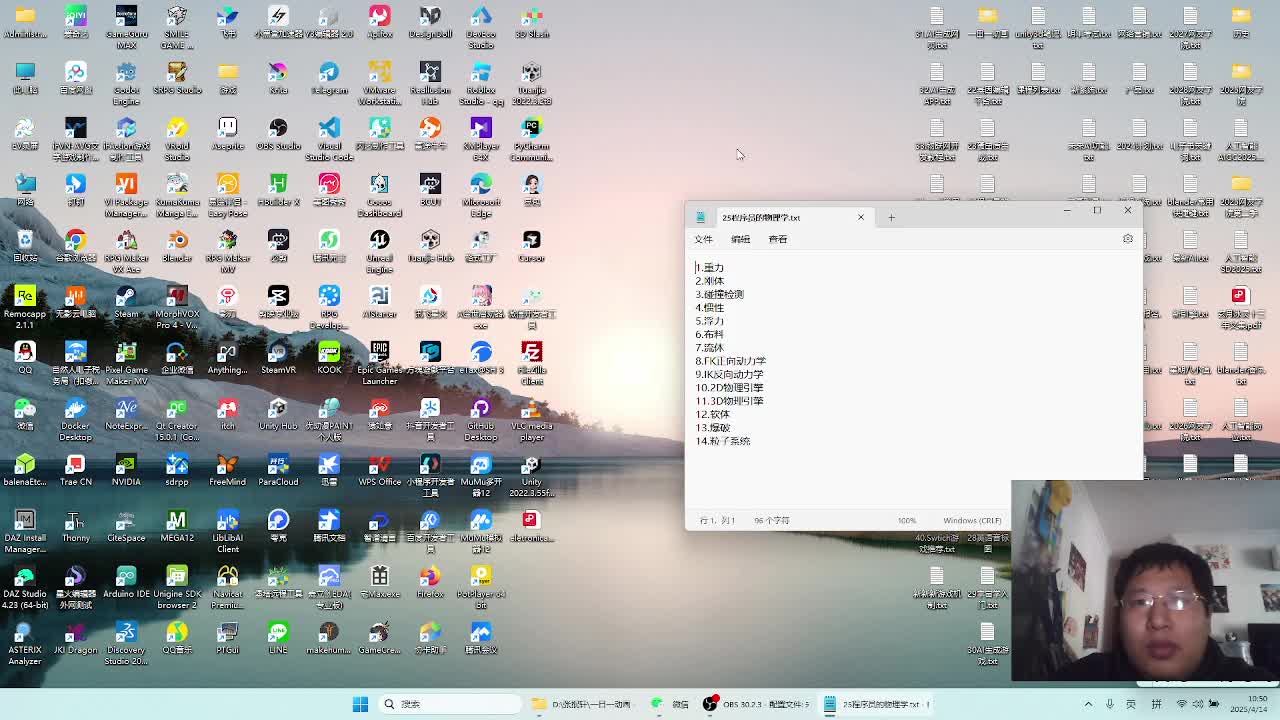This screenshot has width=1280, height=720.
Task: Open the OBS 30.2.3 taskbar item
Action: point(756,704)
